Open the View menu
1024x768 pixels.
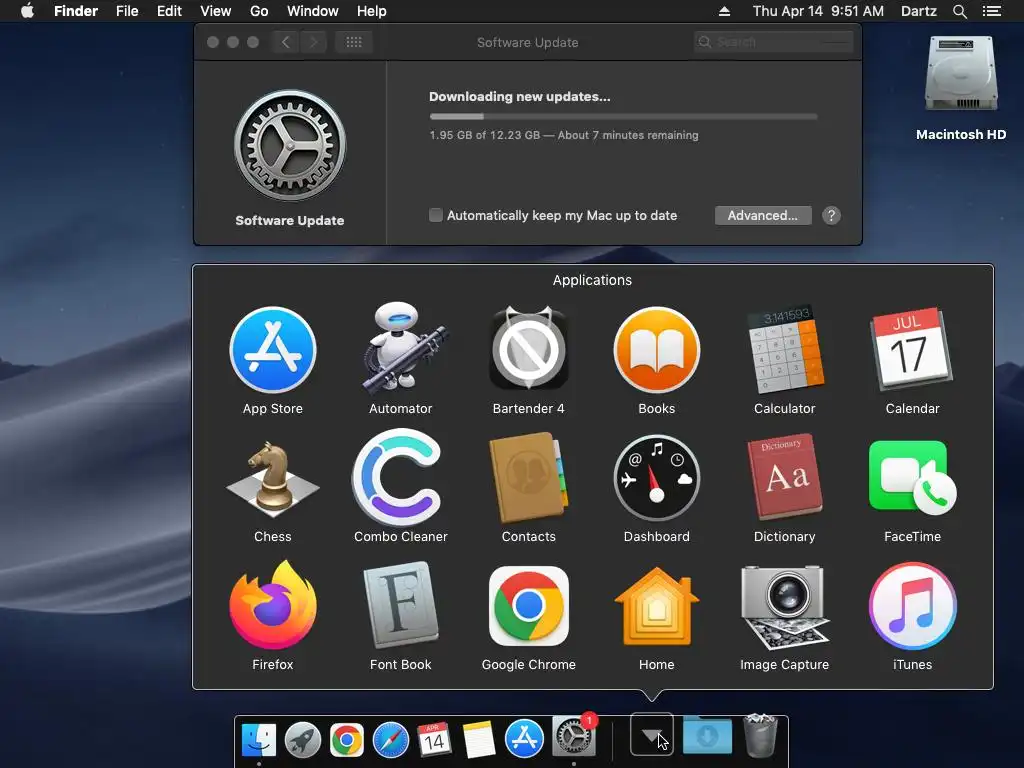[216, 11]
